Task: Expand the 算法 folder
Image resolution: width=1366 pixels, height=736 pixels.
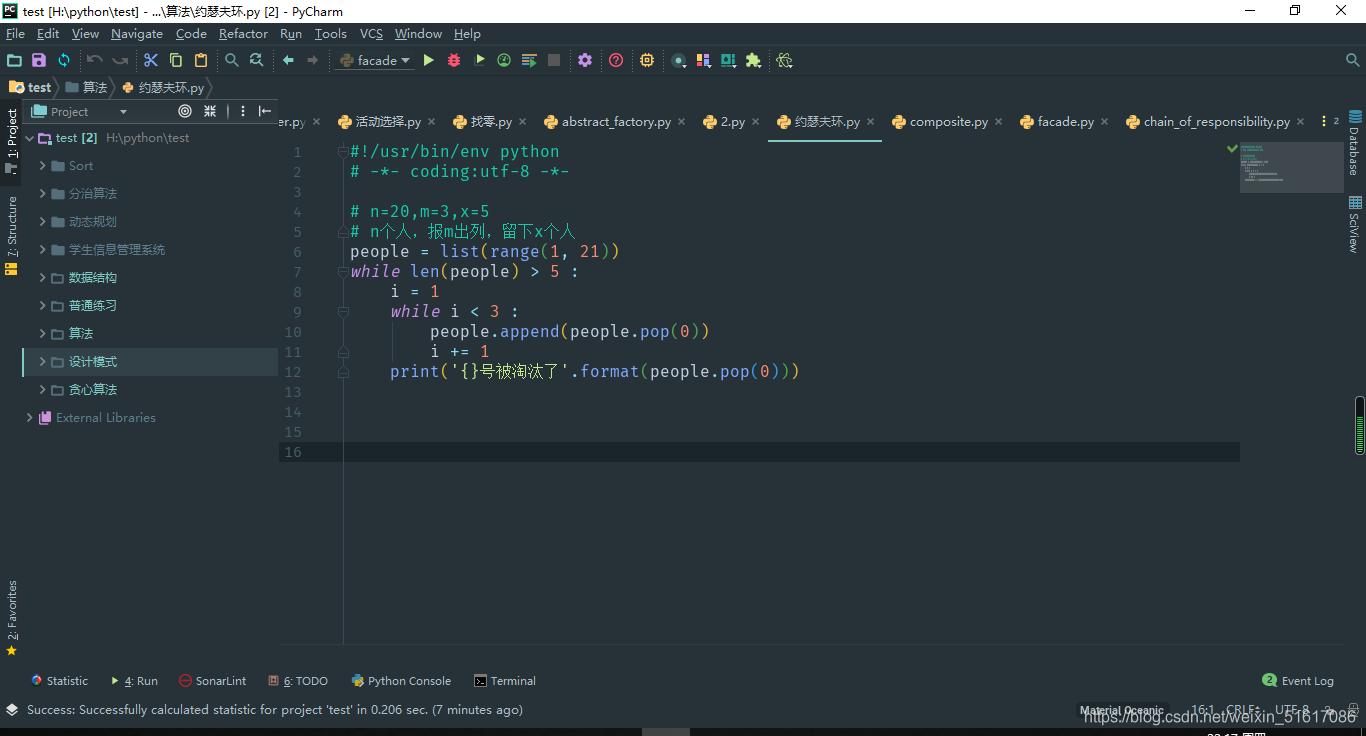Action: coord(43,334)
